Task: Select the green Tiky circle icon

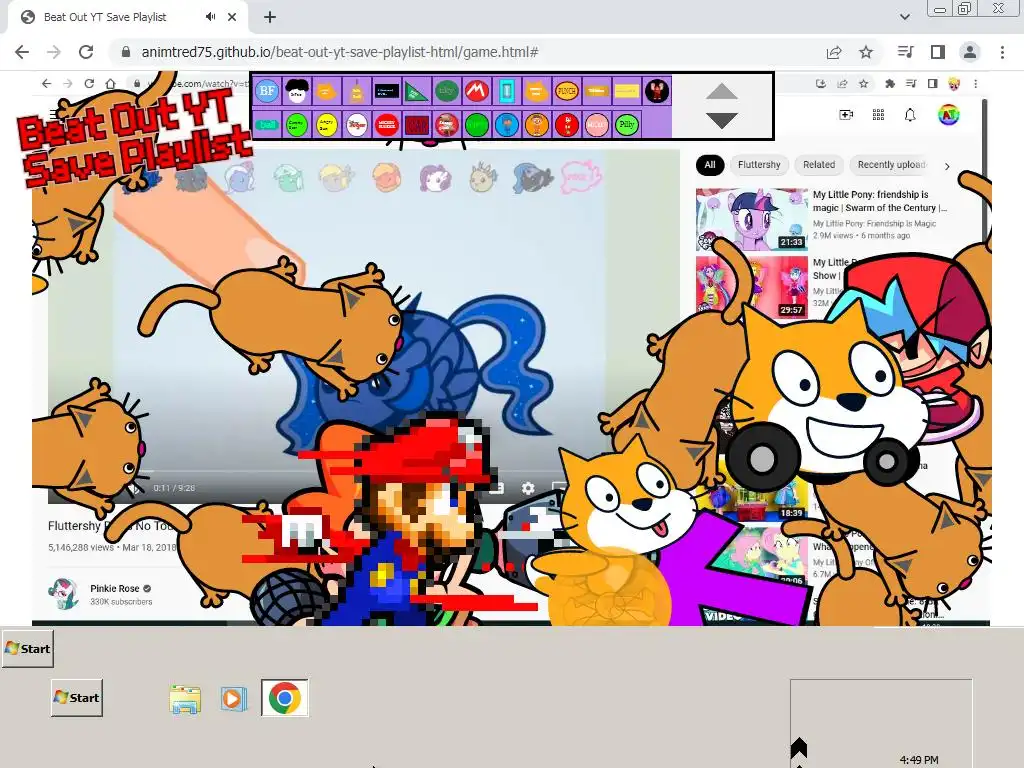Action: [447, 91]
